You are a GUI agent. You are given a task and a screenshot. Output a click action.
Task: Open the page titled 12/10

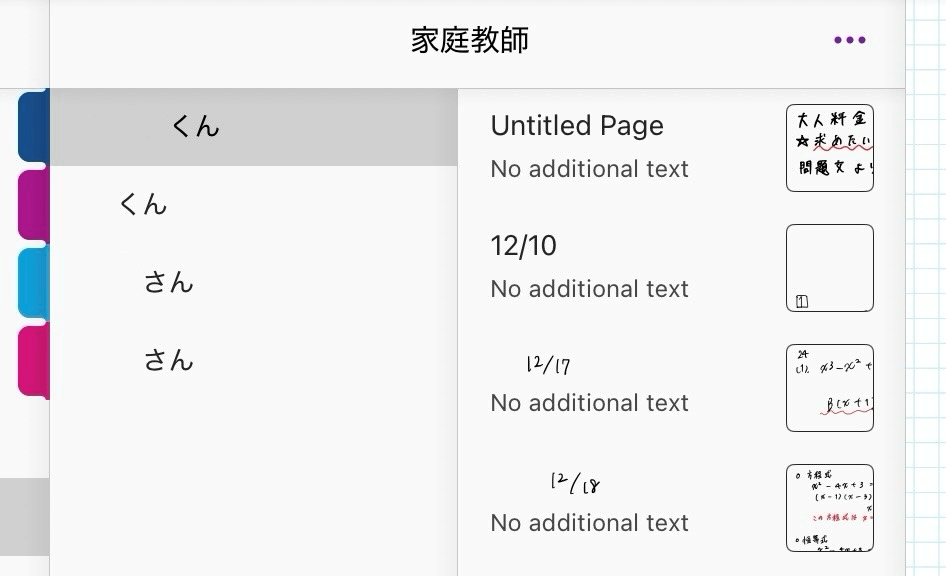[524, 246]
